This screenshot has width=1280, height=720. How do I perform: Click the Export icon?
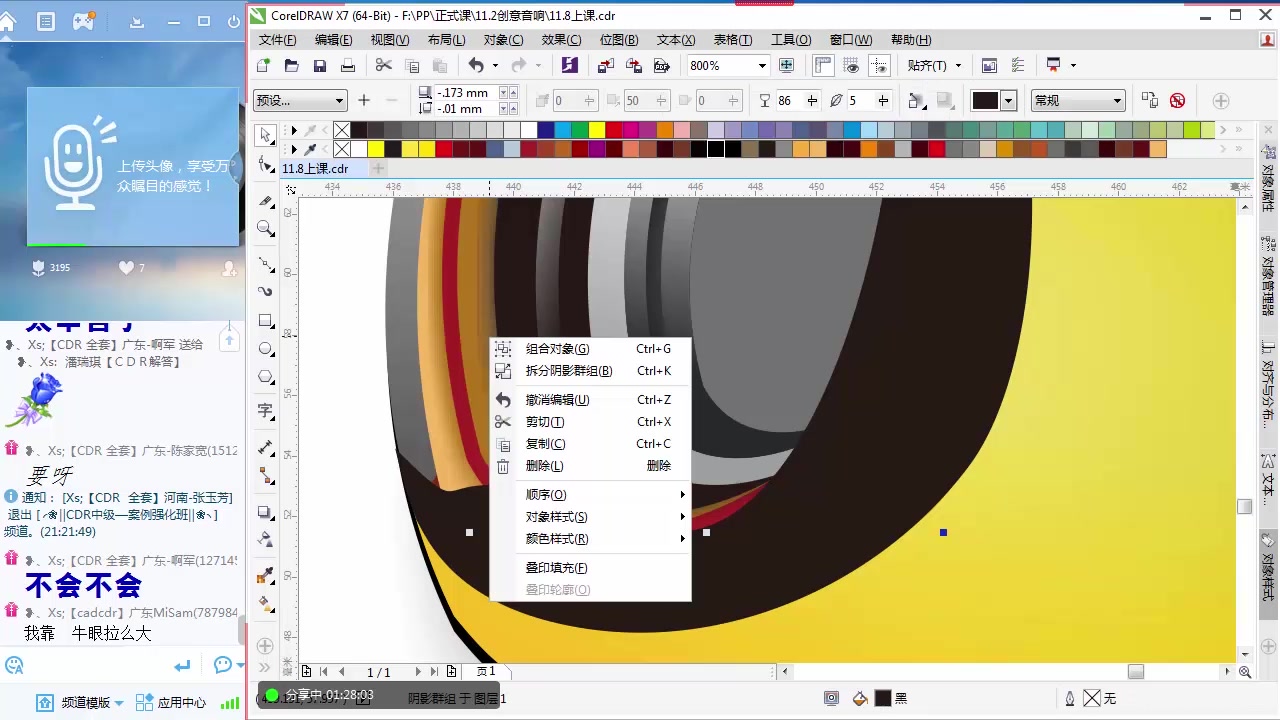pyautogui.click(x=633, y=65)
